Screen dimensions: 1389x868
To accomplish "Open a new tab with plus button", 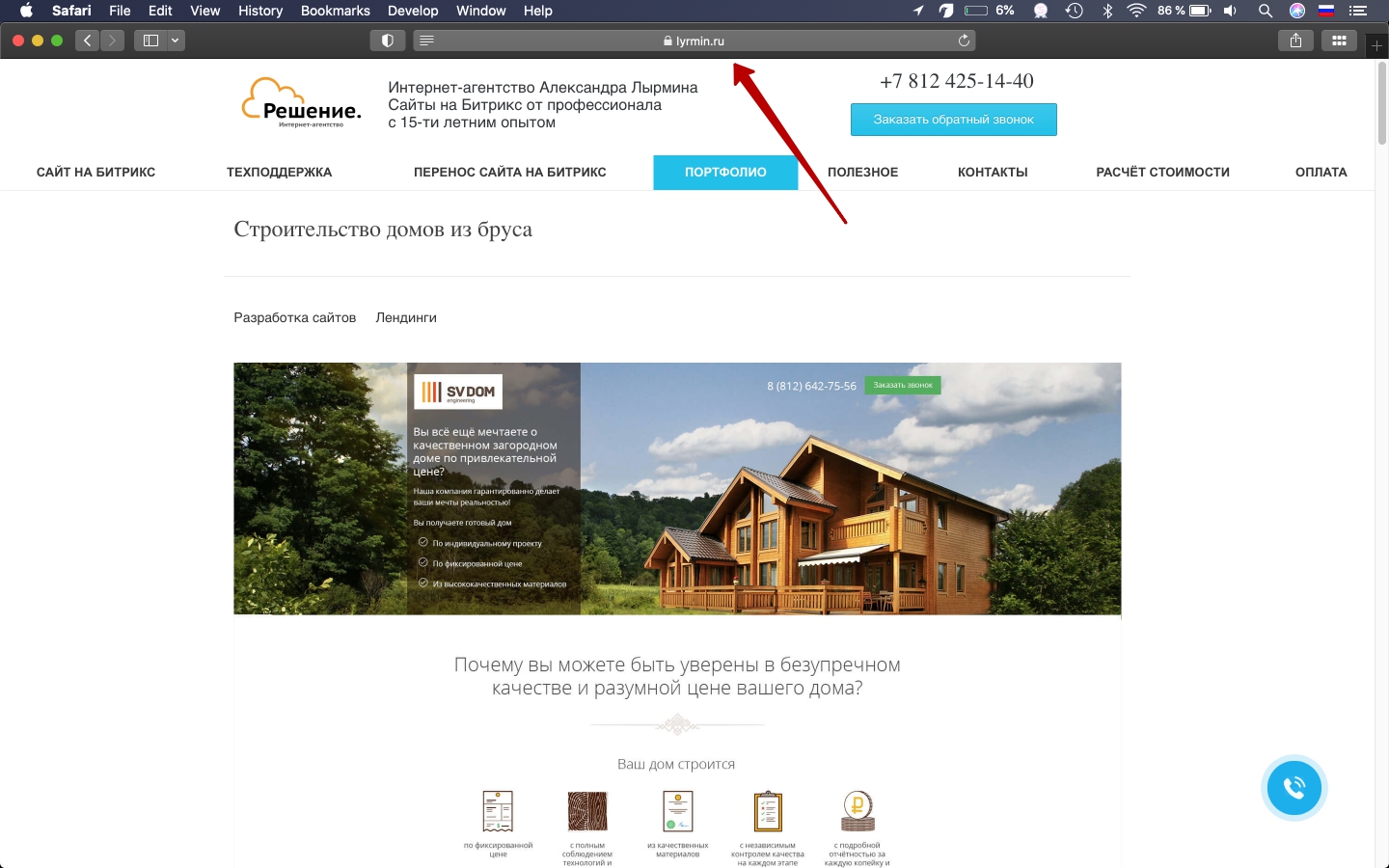I will click(x=1376, y=45).
